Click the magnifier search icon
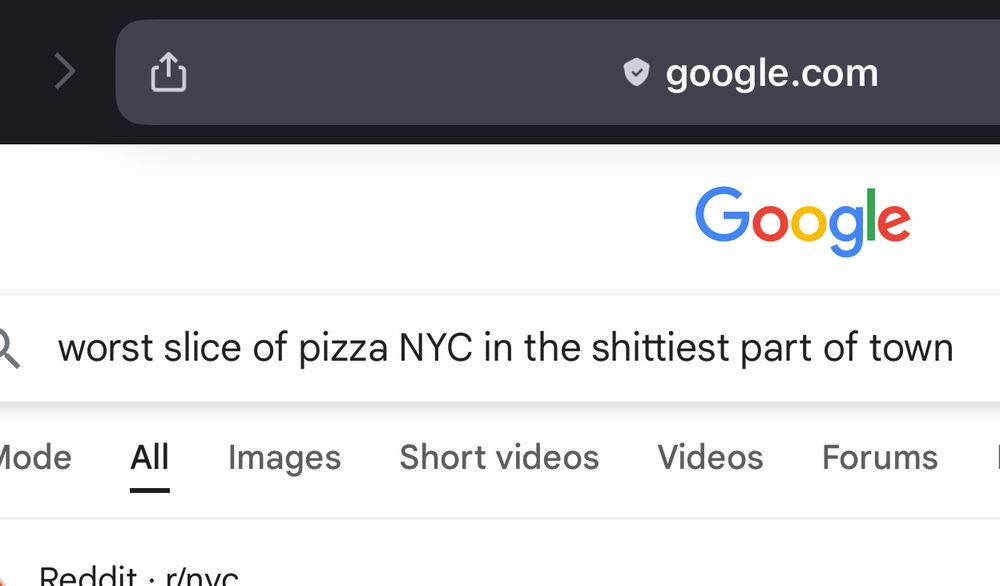Screen dimensions: 1000x586 pos(8,348)
